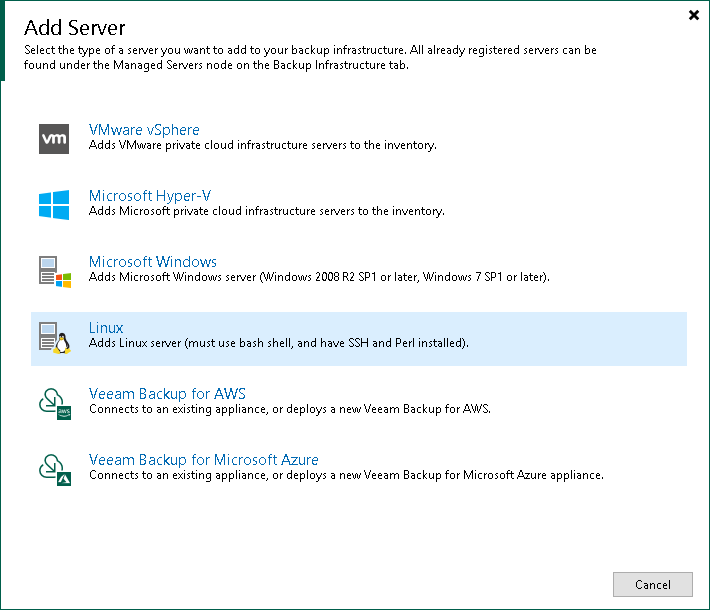Pick the Linux server title
This screenshot has width=710, height=610.
pos(106,328)
